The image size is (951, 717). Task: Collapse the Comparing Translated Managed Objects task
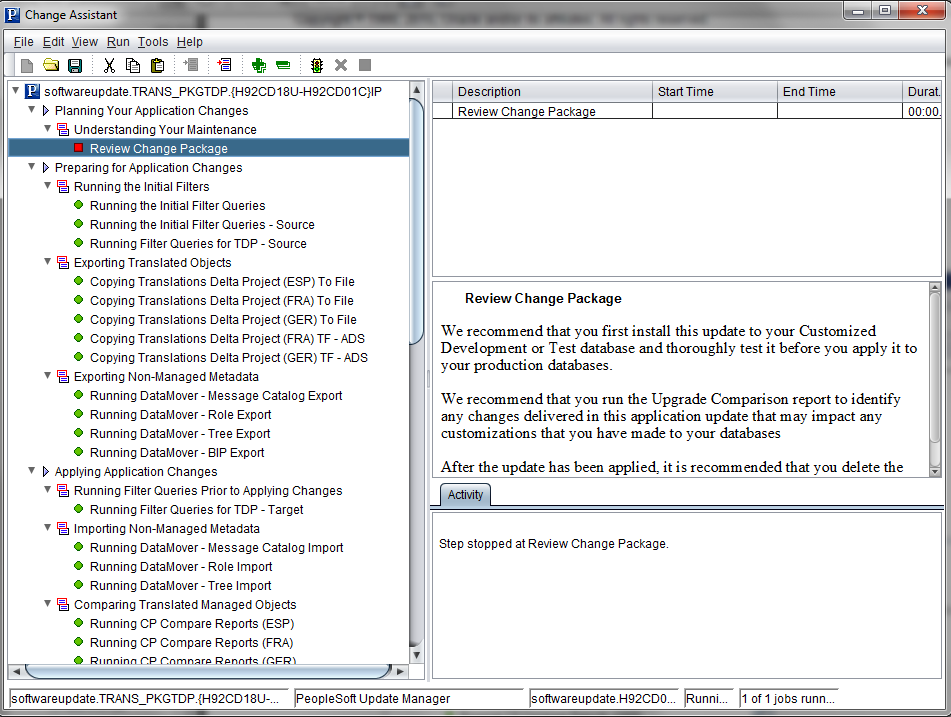pyautogui.click(x=47, y=604)
